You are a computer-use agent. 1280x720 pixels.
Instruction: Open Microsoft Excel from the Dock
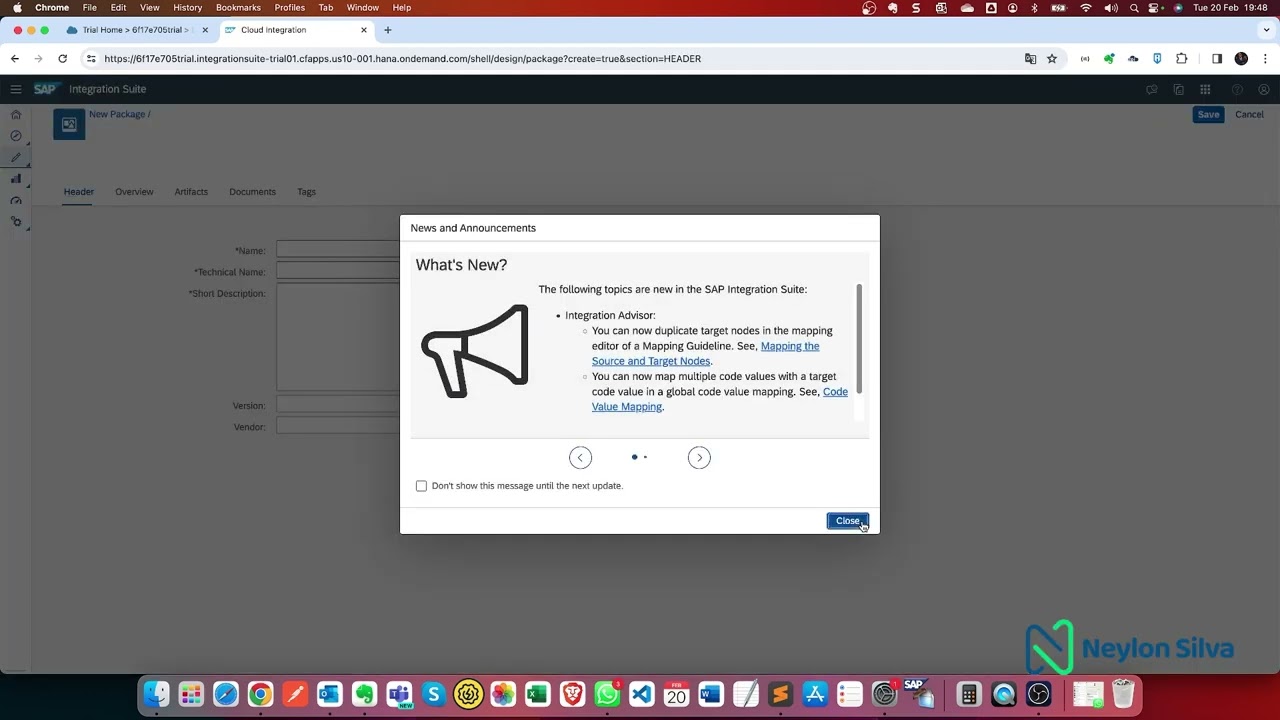(x=537, y=694)
